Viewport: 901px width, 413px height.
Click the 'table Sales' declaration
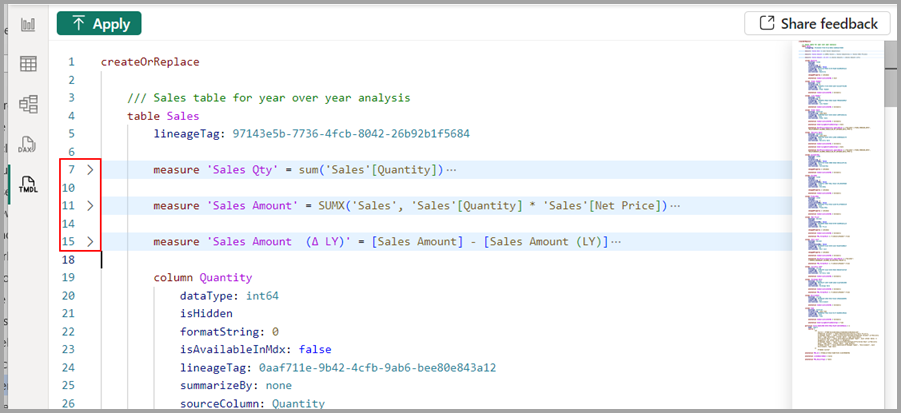click(163, 116)
